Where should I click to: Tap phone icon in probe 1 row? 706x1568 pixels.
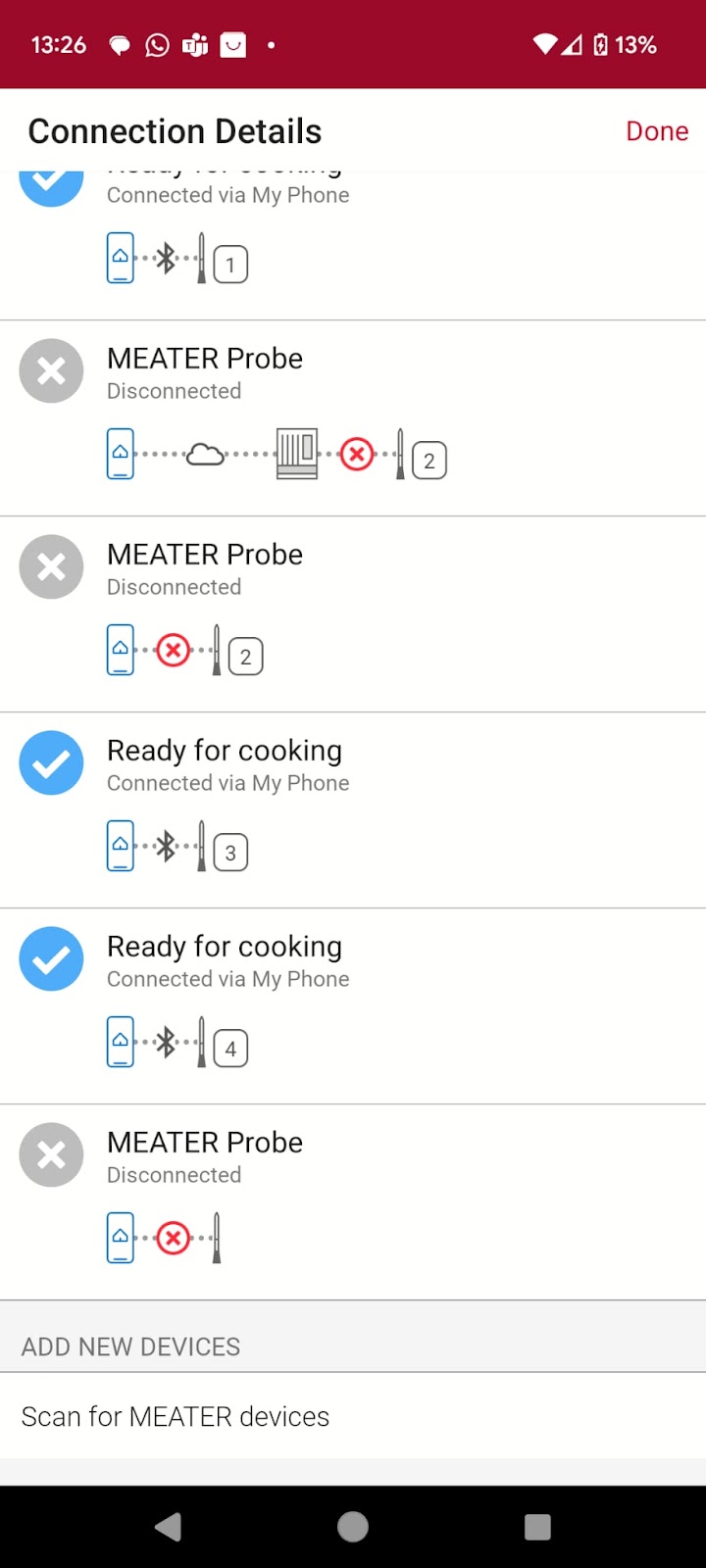coord(121,258)
